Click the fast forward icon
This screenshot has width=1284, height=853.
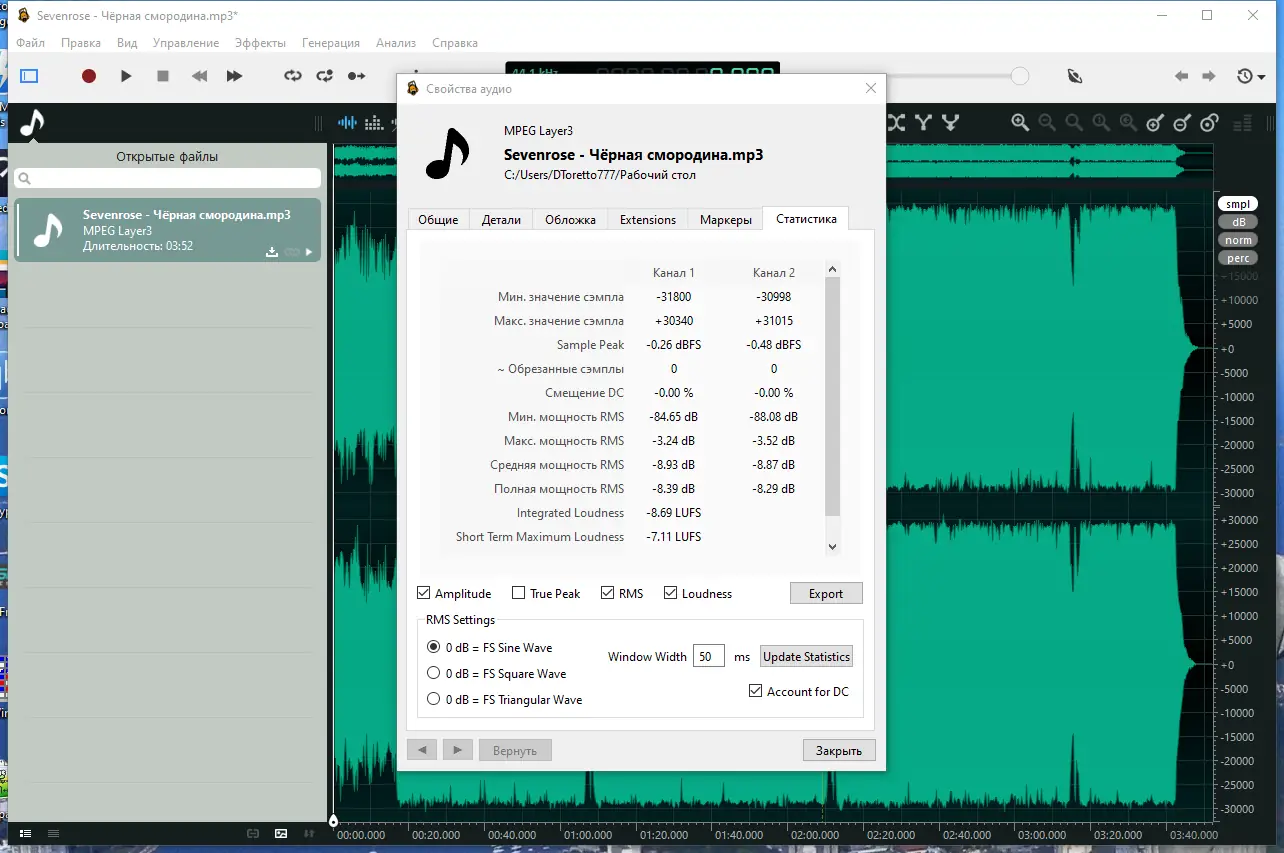coord(234,76)
